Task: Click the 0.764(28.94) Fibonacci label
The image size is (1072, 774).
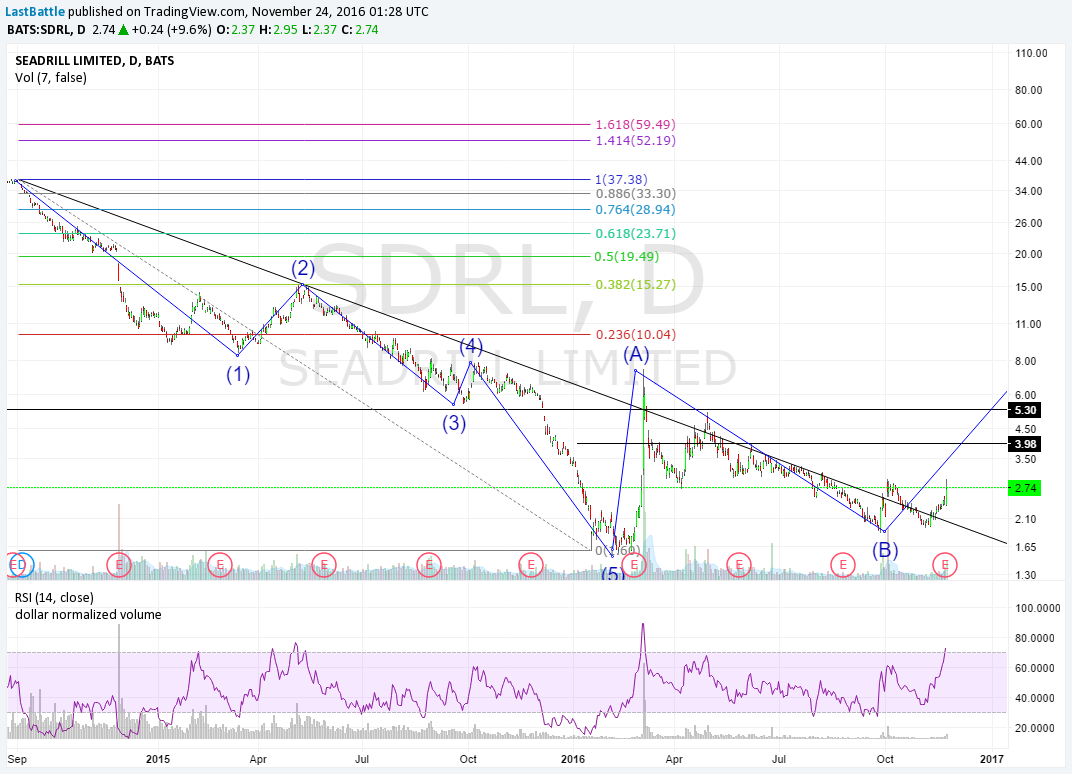Action: 635,210
